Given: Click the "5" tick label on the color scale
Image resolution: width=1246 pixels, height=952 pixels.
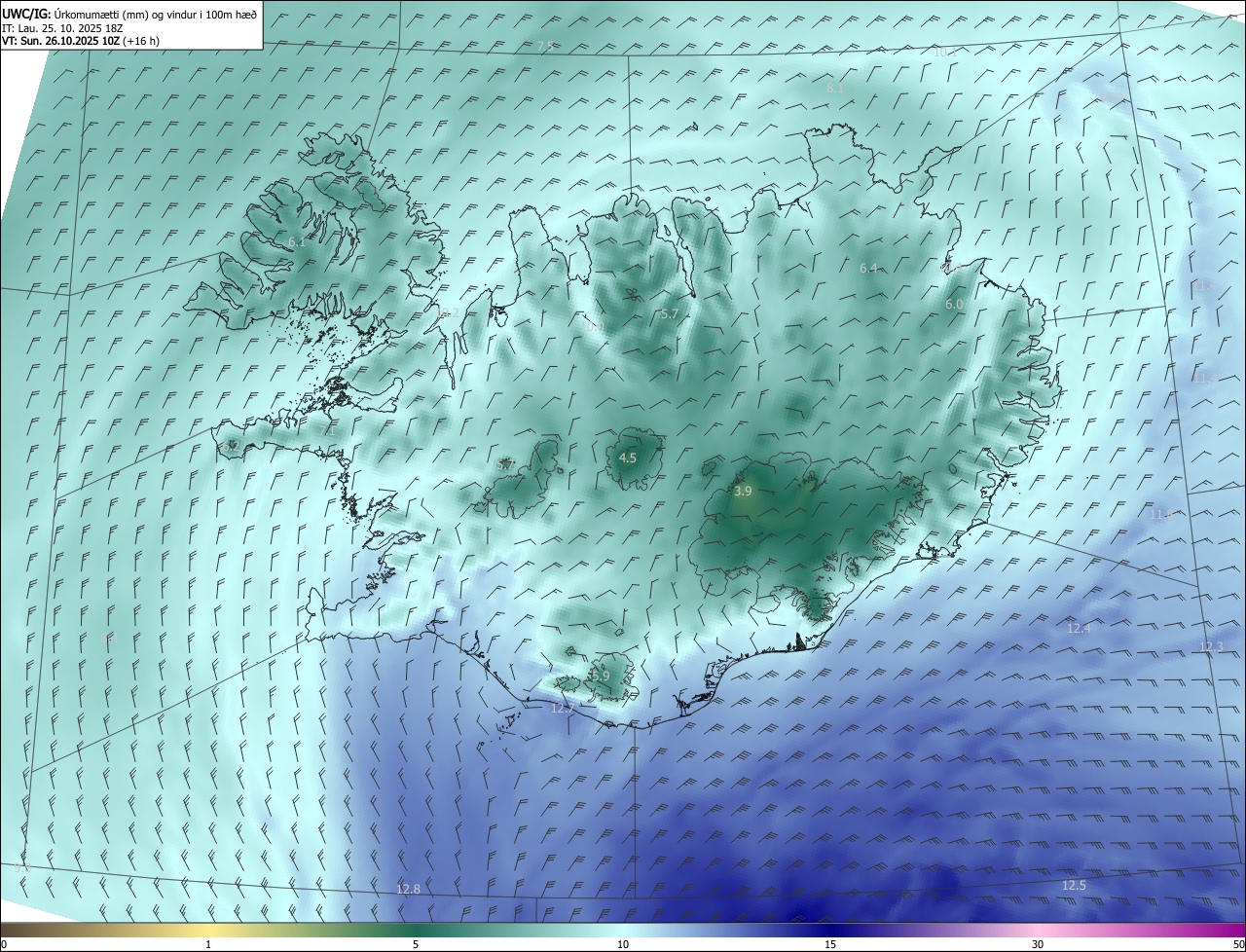Looking at the screenshot, I should coord(416,944).
